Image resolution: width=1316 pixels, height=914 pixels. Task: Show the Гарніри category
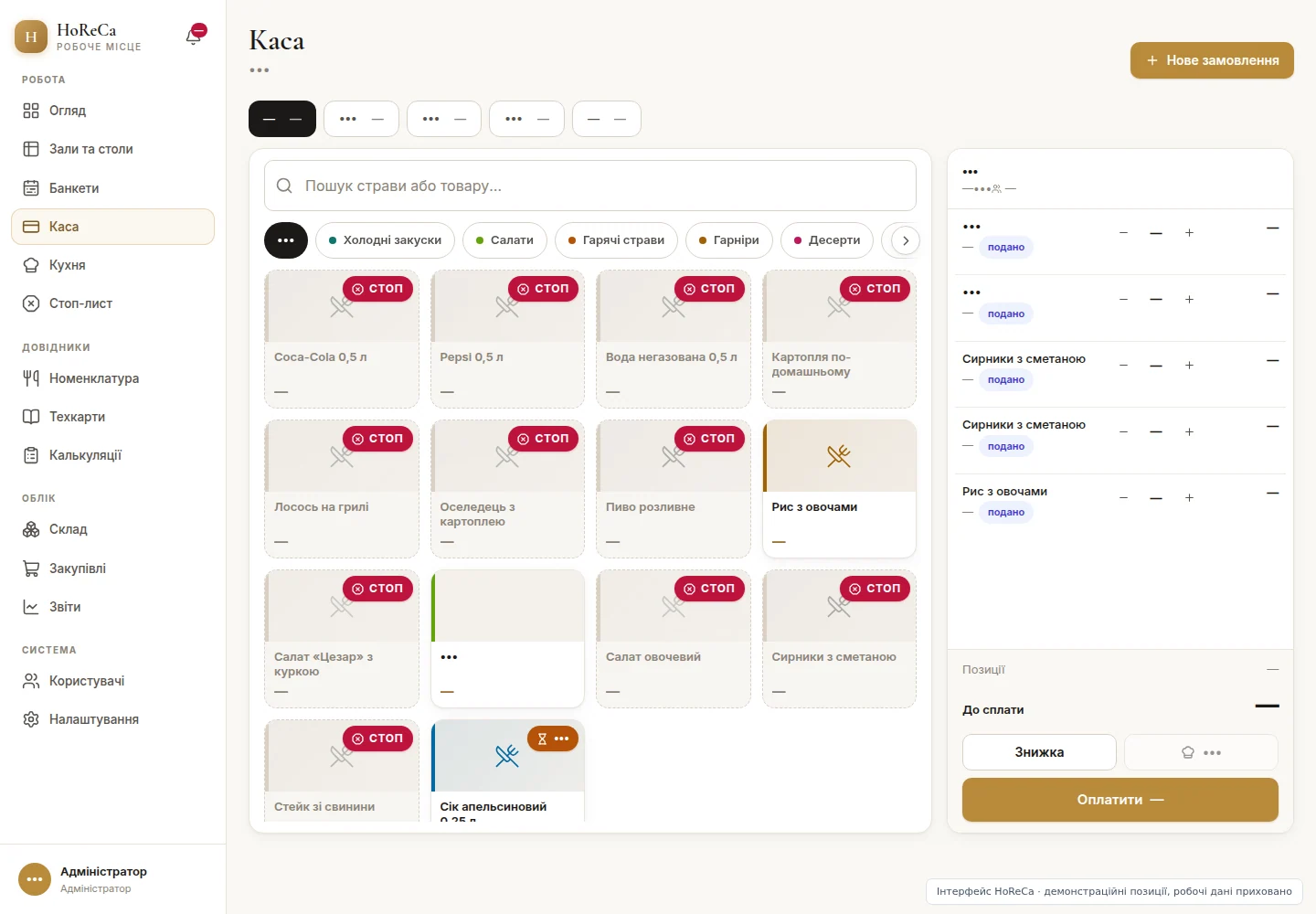coord(729,240)
